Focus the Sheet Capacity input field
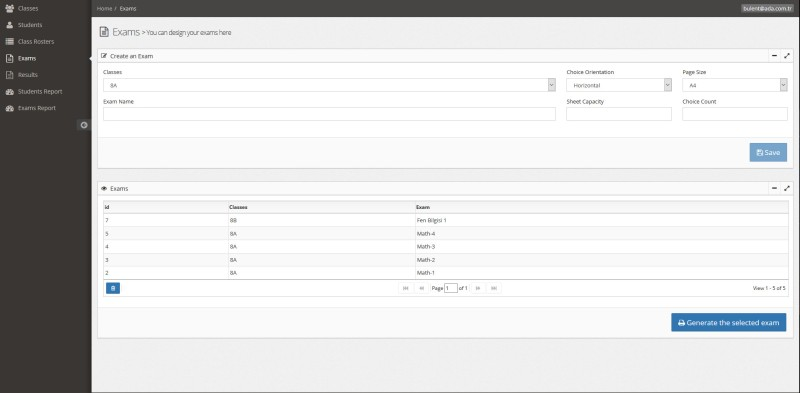This screenshot has height=393, width=800. coord(619,114)
